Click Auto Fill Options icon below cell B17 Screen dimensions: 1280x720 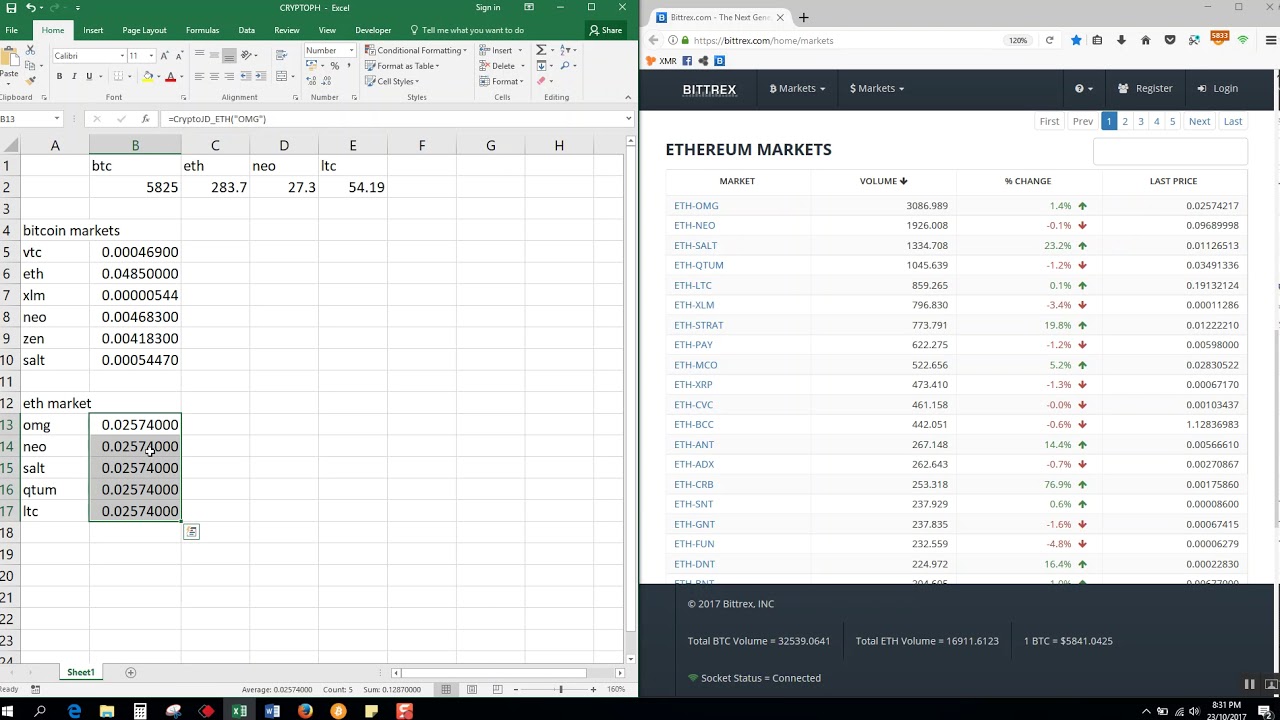[x=191, y=532]
